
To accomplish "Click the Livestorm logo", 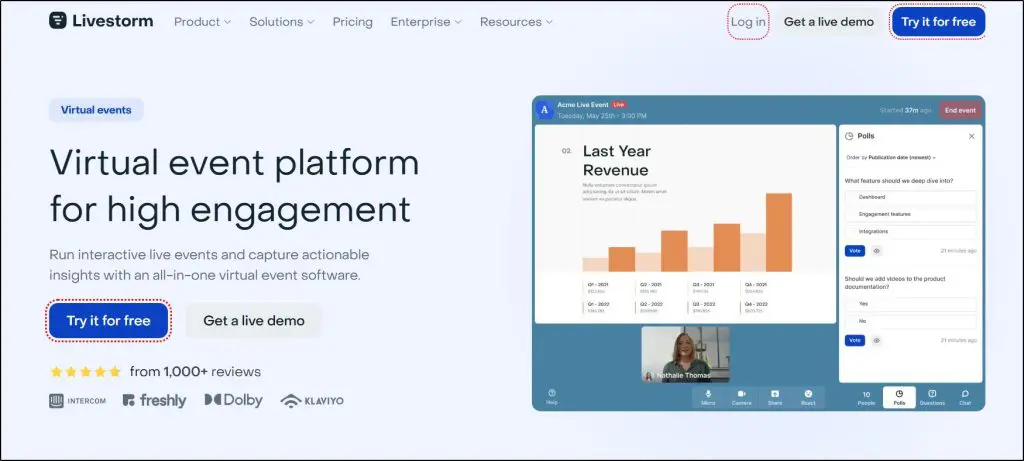I will point(100,21).
